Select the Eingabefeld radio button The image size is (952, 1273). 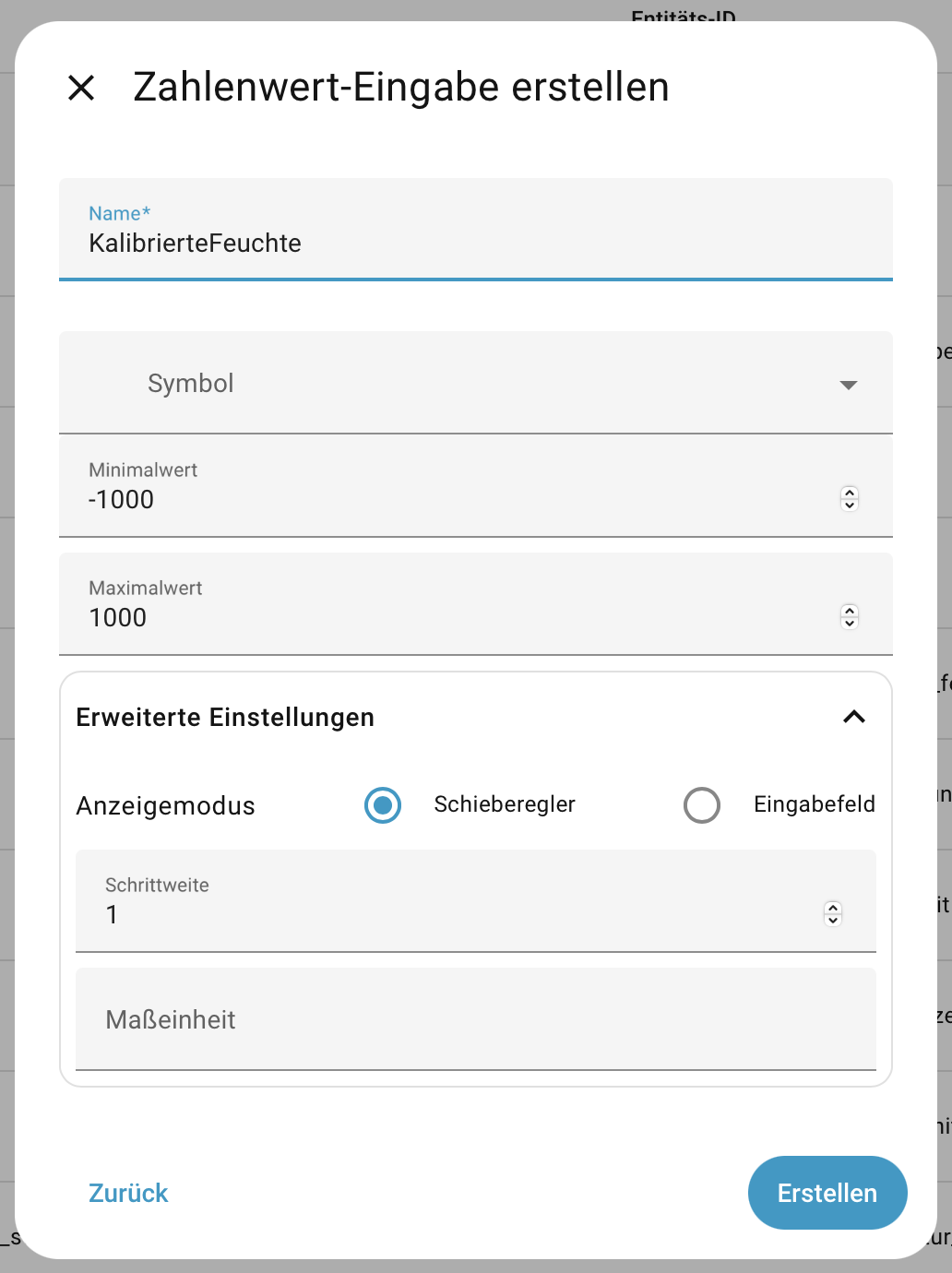pyautogui.click(x=702, y=805)
